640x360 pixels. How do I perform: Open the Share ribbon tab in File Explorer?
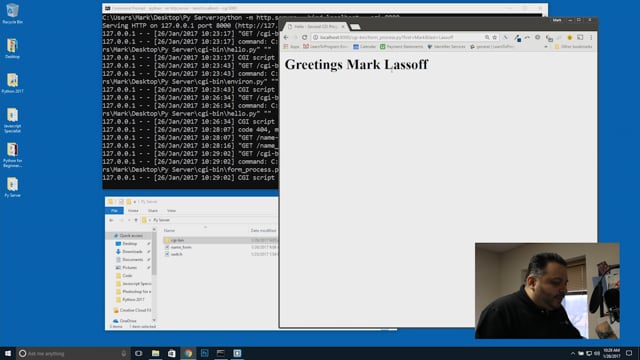[153, 211]
